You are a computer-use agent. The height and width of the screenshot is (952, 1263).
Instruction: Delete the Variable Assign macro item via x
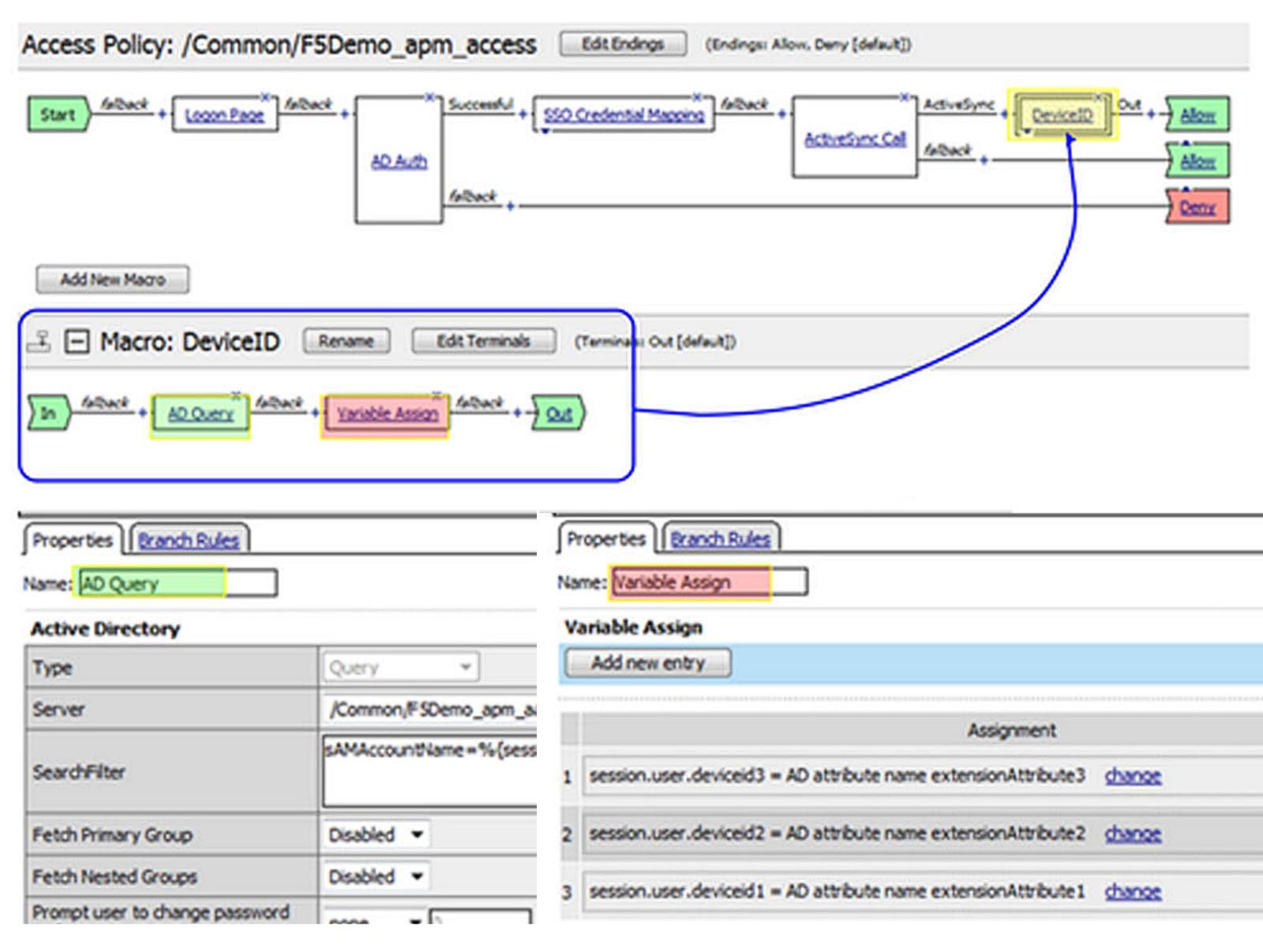click(x=437, y=395)
